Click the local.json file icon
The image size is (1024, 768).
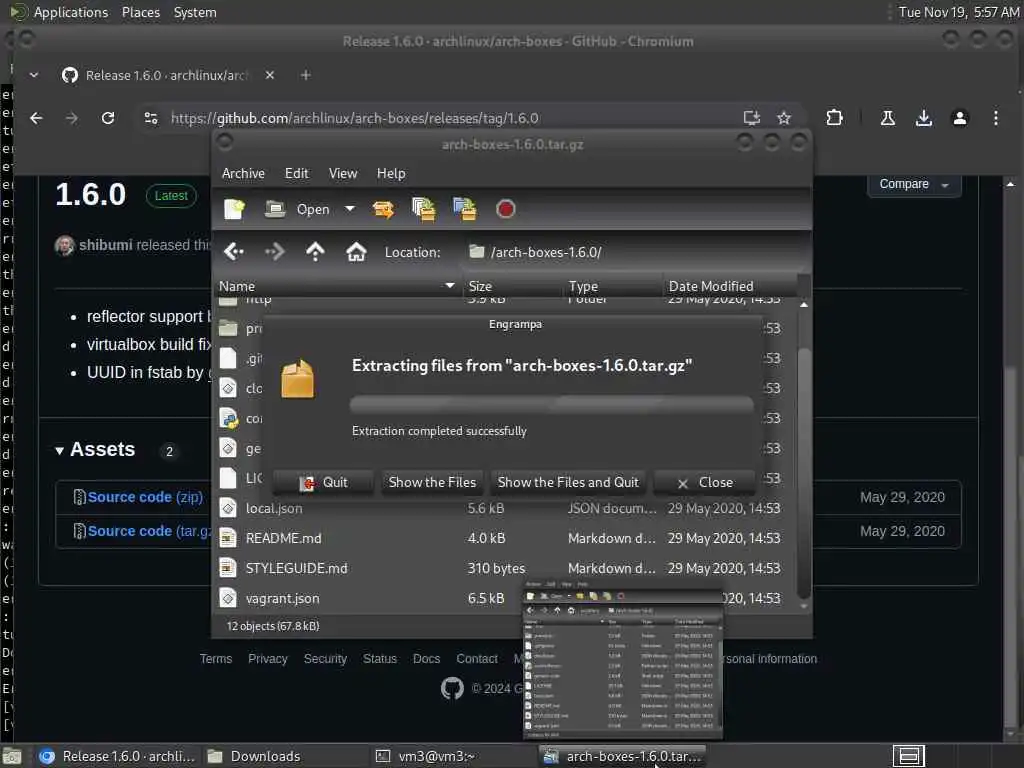coord(228,508)
